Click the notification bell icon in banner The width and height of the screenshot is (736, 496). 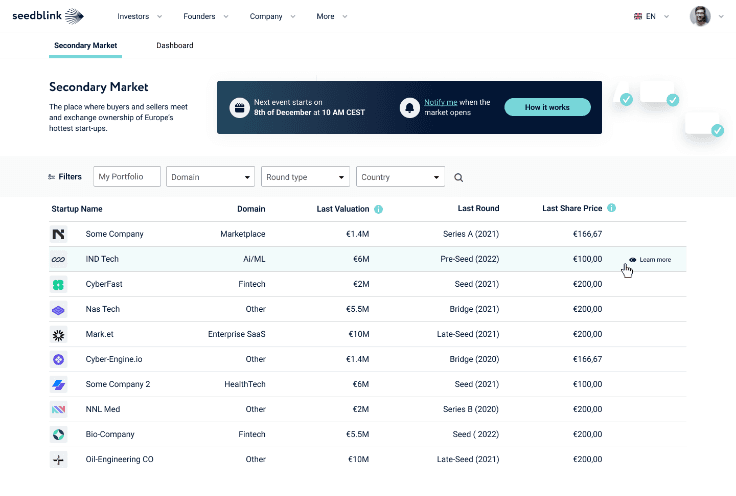409,108
